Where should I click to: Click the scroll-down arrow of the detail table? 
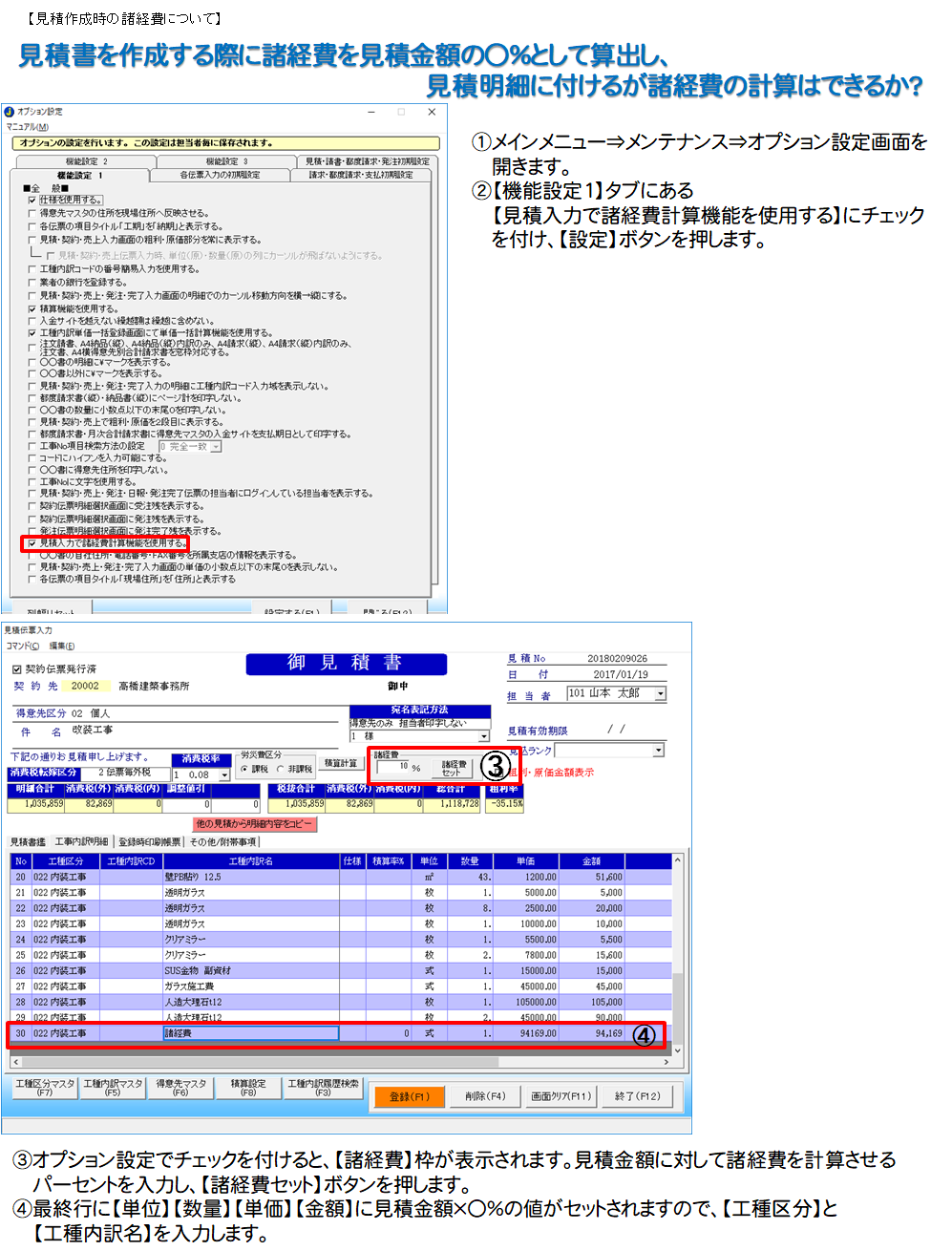tap(678, 1050)
